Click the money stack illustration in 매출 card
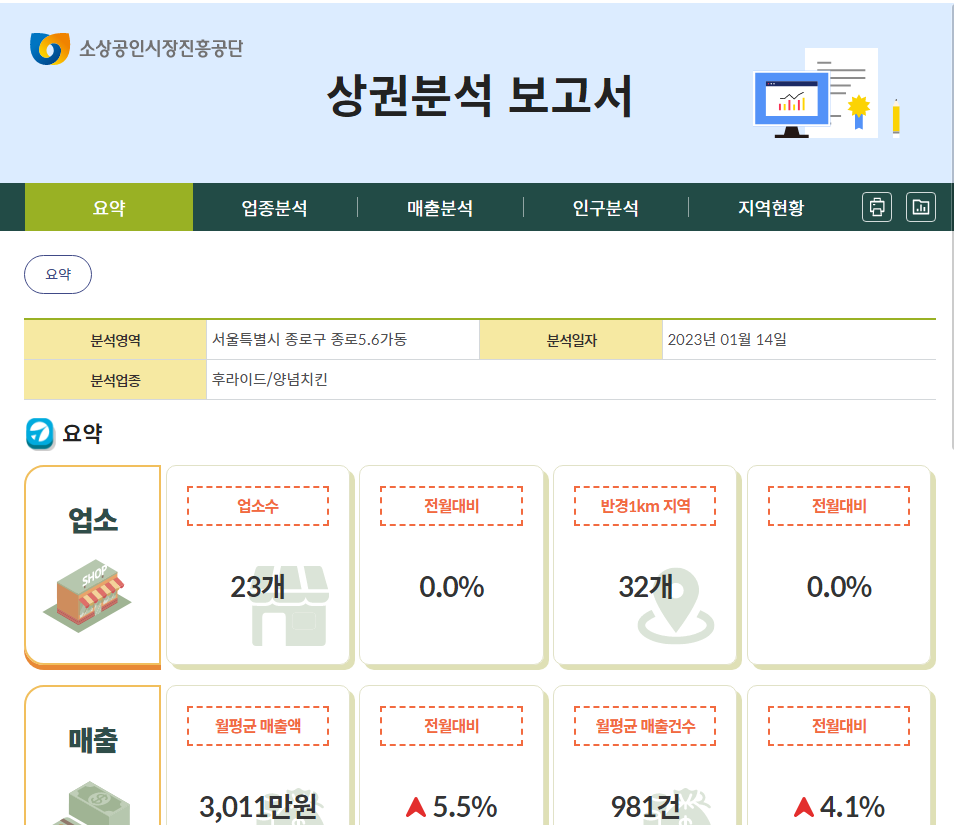This screenshot has height=825, width=954. point(91,803)
